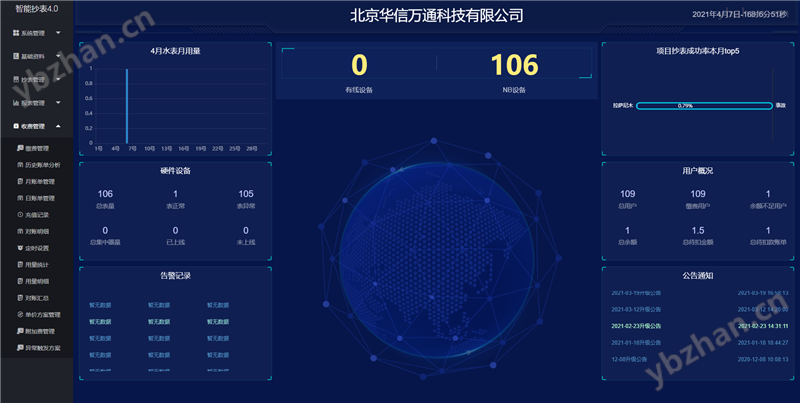Expand the 系统管理 menu arrow

click(58, 33)
